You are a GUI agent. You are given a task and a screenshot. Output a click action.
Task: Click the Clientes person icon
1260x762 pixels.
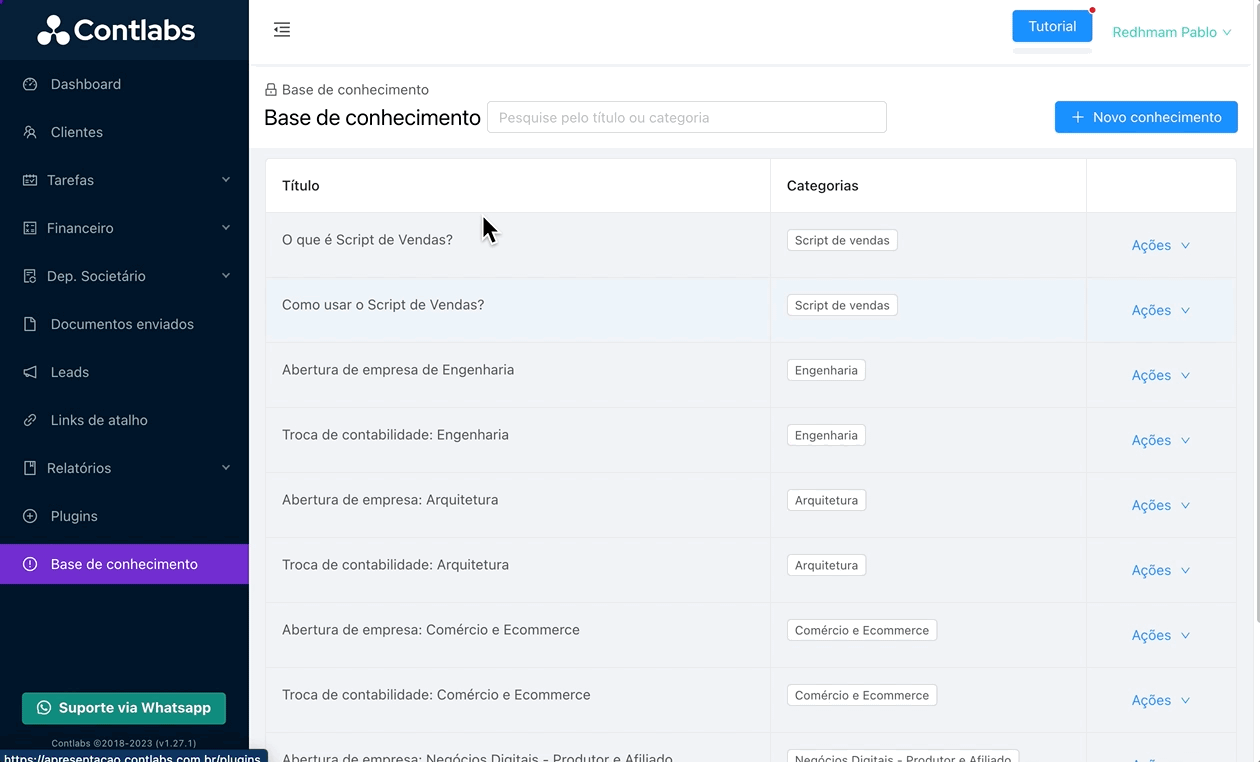coord(30,133)
